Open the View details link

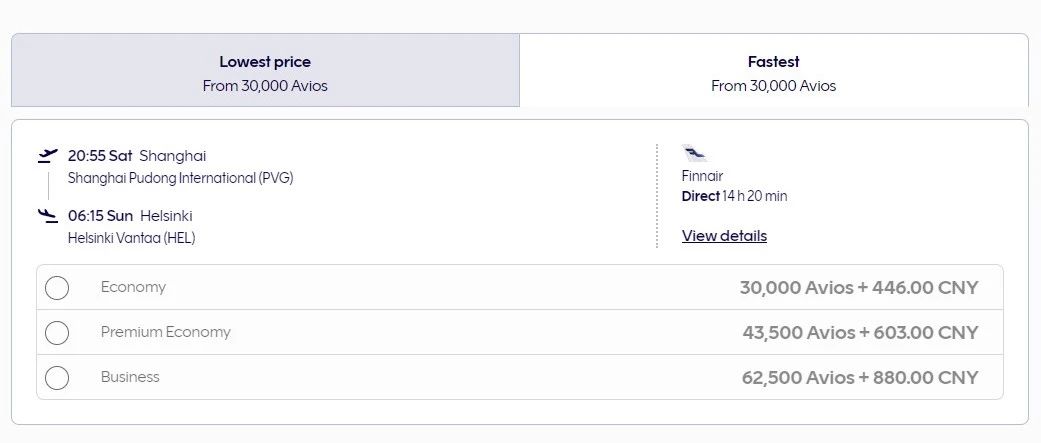coord(724,236)
